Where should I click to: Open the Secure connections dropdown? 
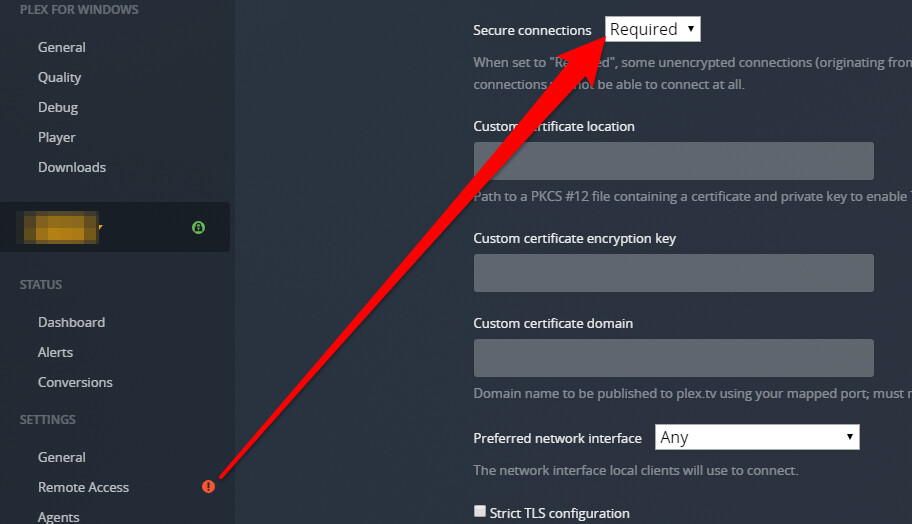[x=653, y=29]
